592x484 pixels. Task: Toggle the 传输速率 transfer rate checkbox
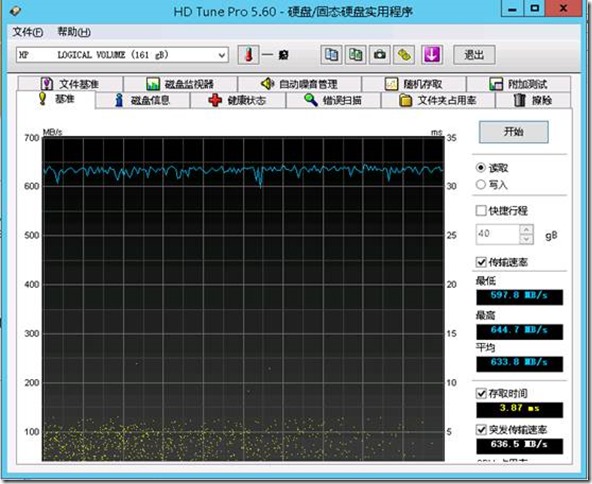pyautogui.click(x=481, y=262)
